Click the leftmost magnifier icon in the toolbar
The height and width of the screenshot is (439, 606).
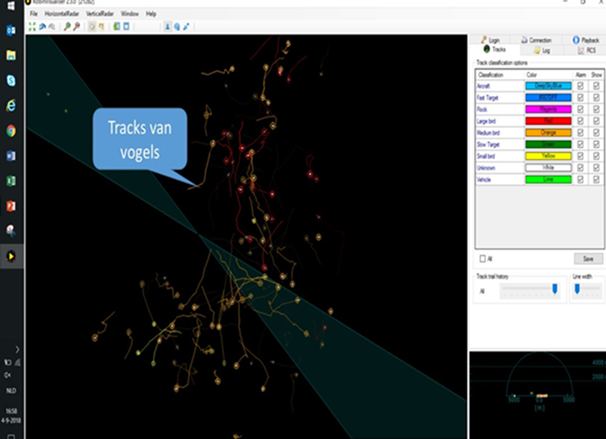66,26
